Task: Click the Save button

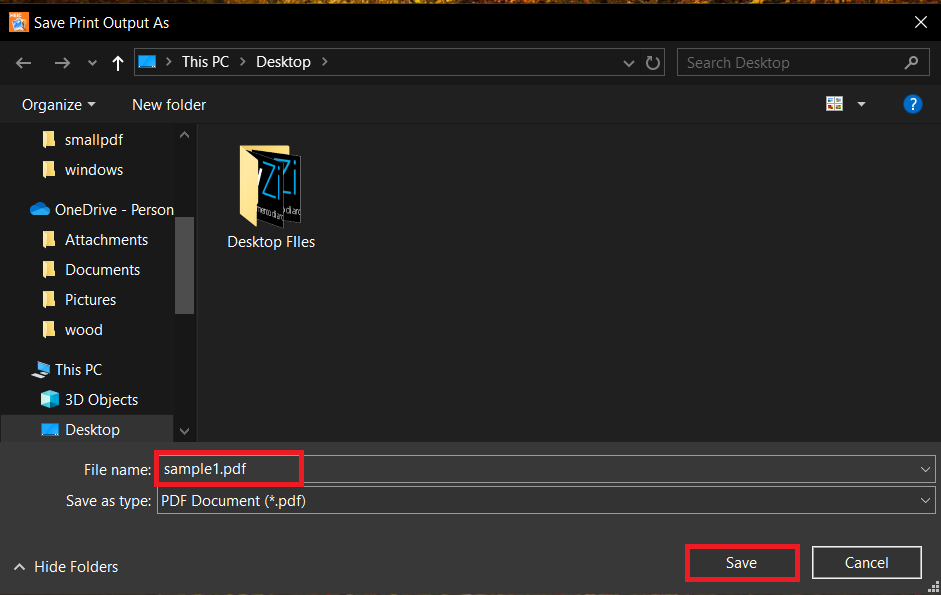Action: (x=741, y=562)
